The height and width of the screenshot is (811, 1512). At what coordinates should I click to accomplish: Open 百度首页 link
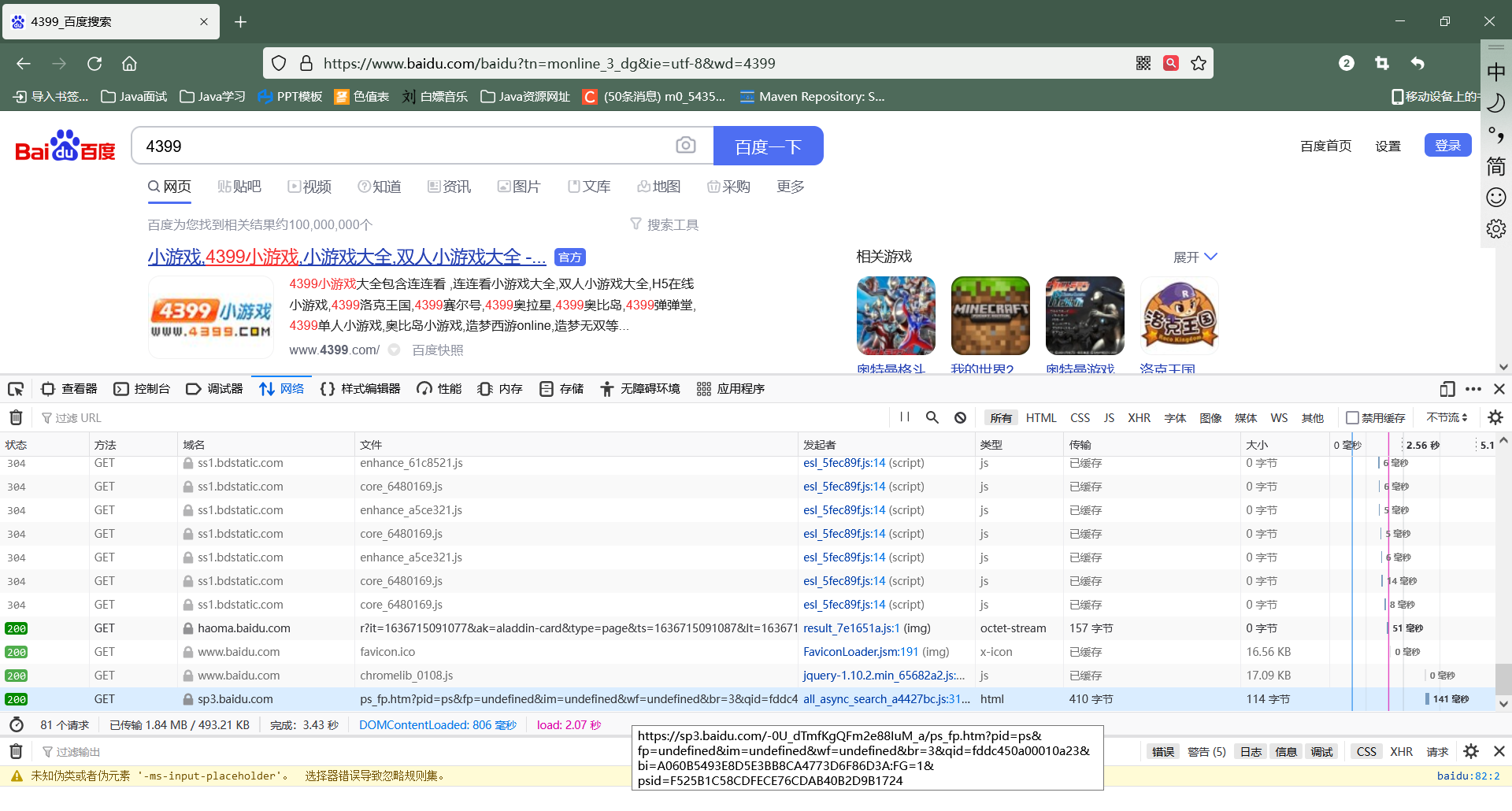pyautogui.click(x=1325, y=146)
